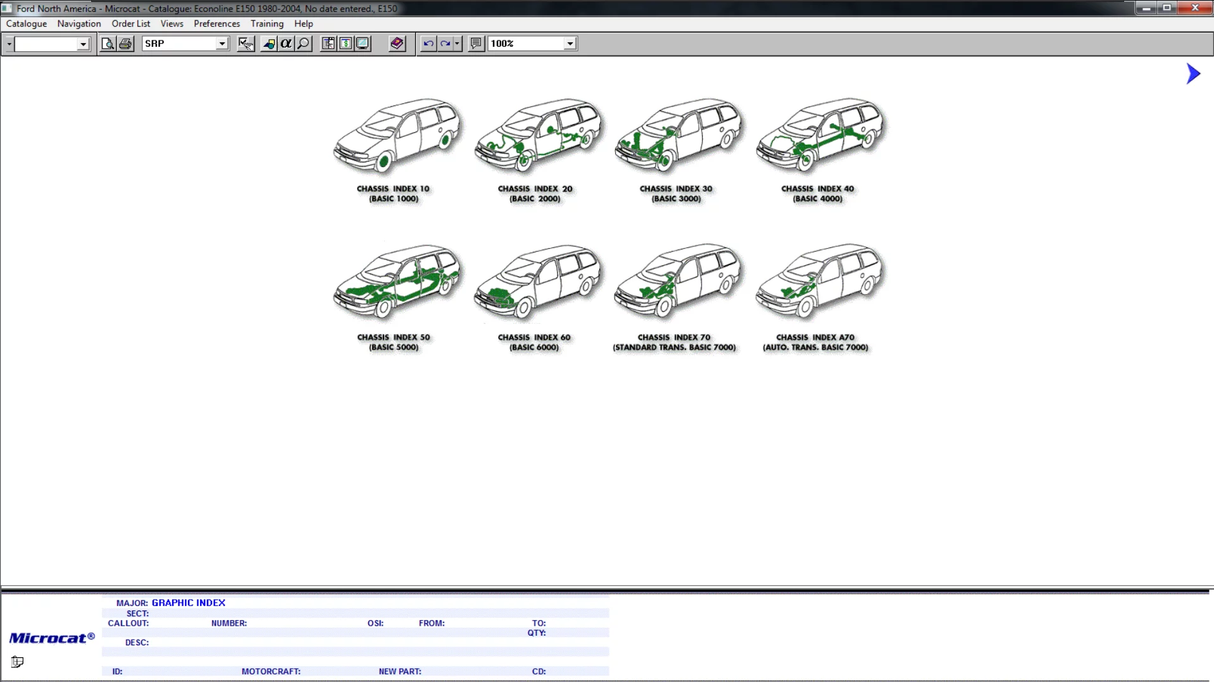1214x682 pixels.
Task: Open the Preferences menu
Action: tap(216, 24)
